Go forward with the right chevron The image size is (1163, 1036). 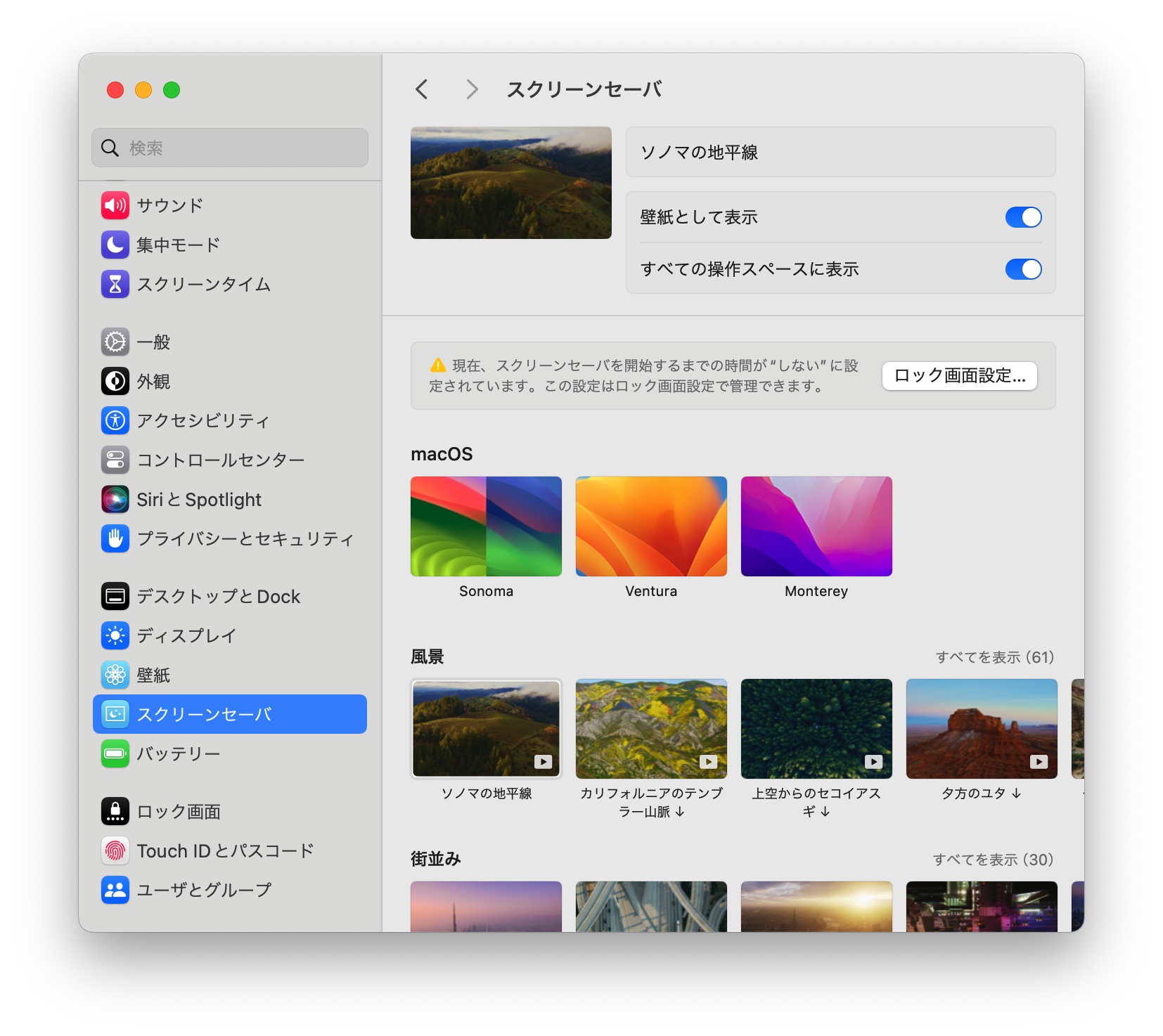click(472, 89)
